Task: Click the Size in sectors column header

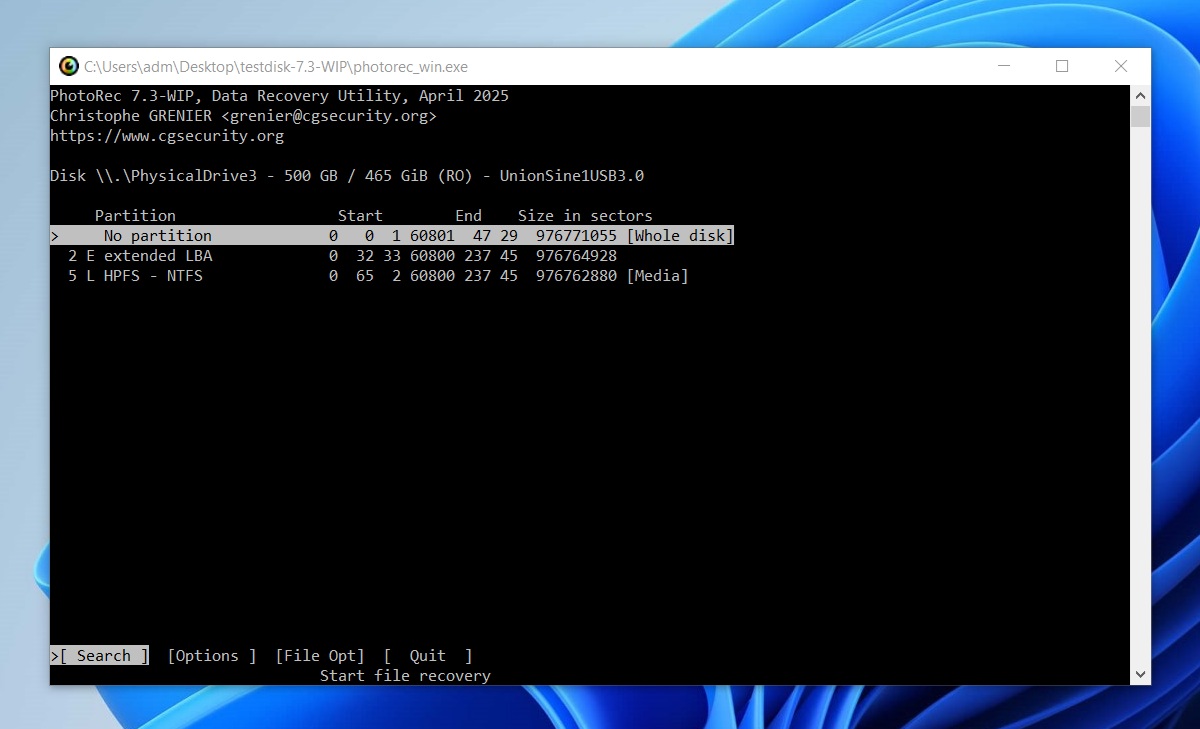Action: coord(585,215)
